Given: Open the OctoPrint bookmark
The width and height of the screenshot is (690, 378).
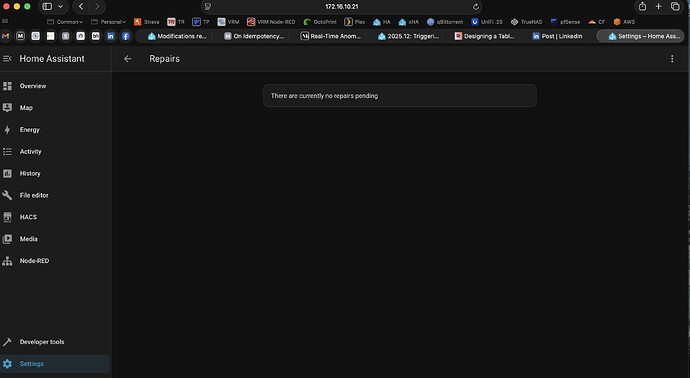Looking at the screenshot, I should [320, 22].
